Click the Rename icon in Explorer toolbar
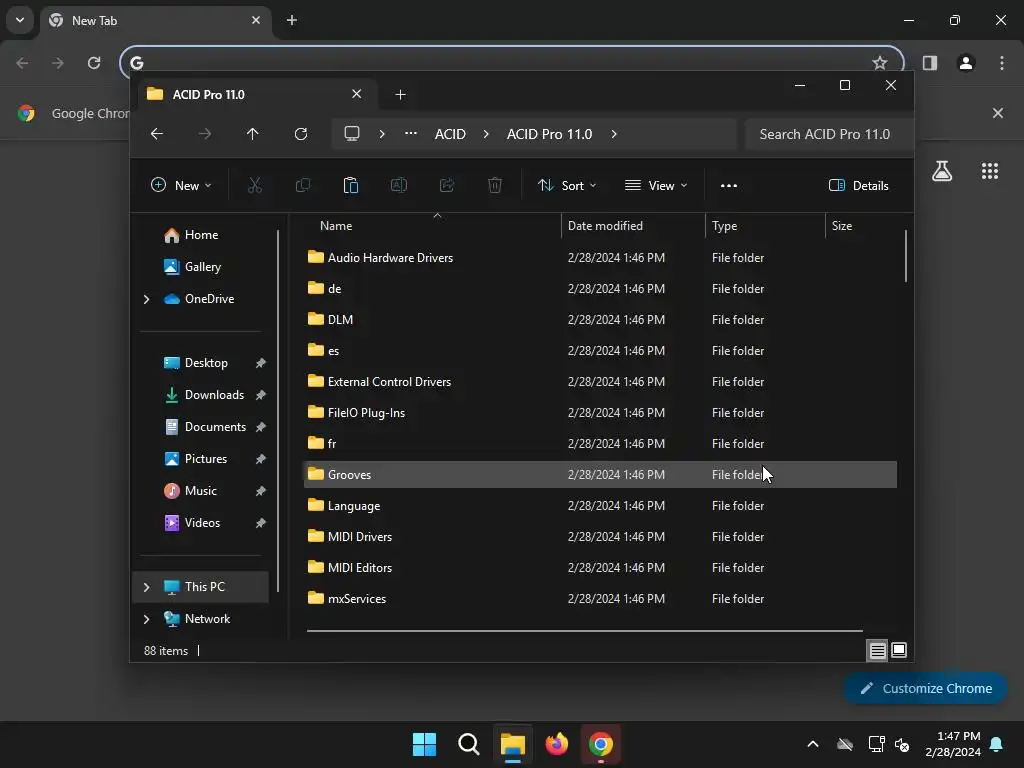The height and width of the screenshot is (768, 1024). click(x=399, y=185)
